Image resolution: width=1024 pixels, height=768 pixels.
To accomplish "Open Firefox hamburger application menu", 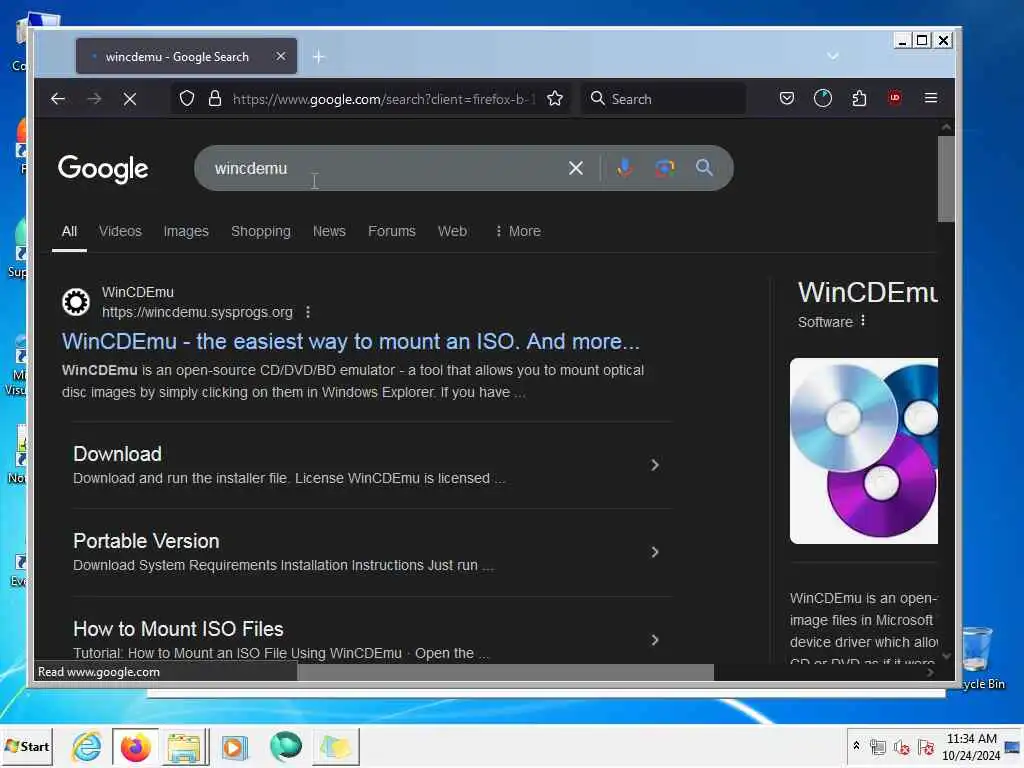I will (931, 98).
